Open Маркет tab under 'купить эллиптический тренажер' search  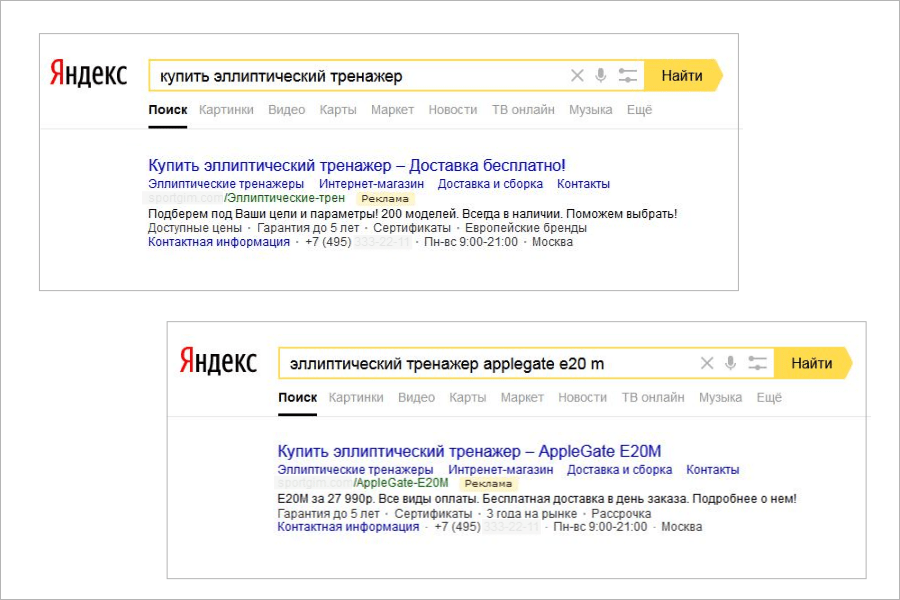tap(392, 110)
